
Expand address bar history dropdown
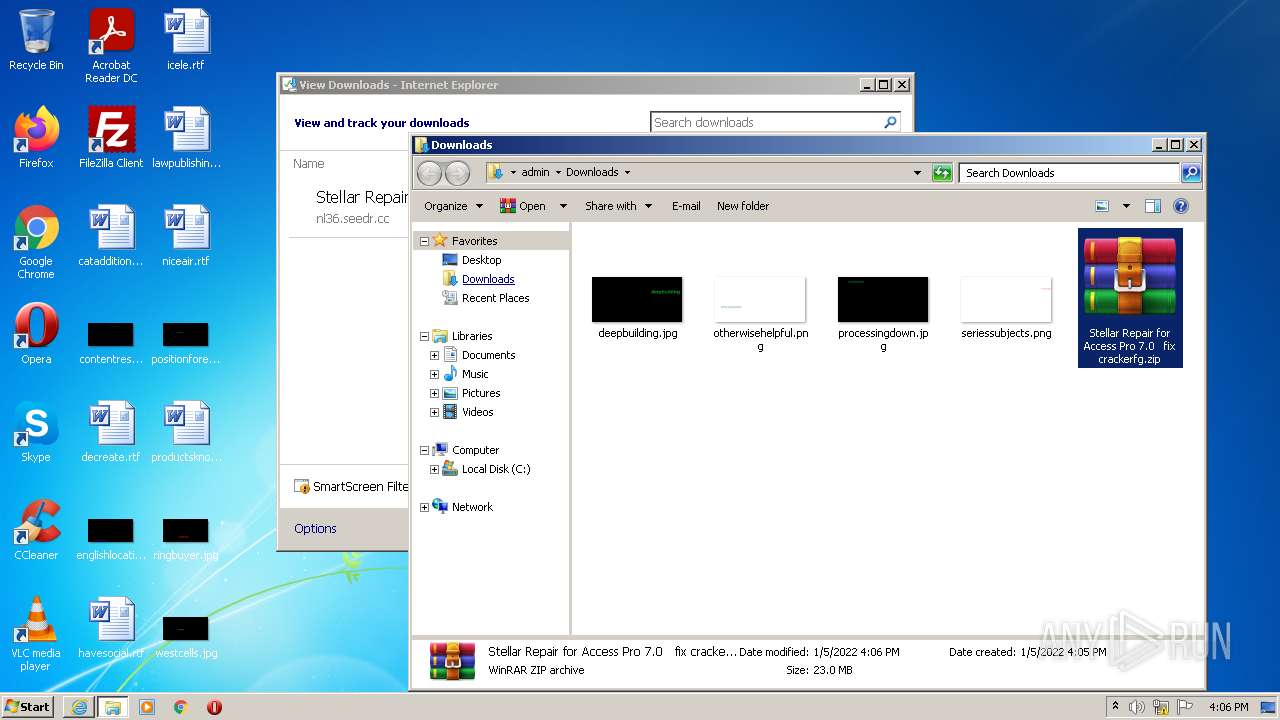pos(917,173)
